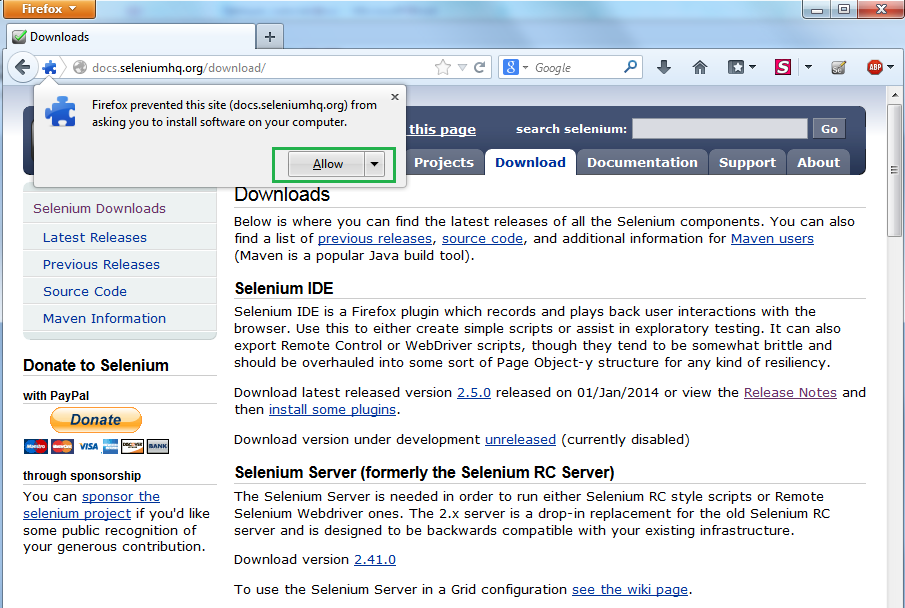Click the red S toolbar extension icon
This screenshot has width=905, height=608.
(783, 68)
